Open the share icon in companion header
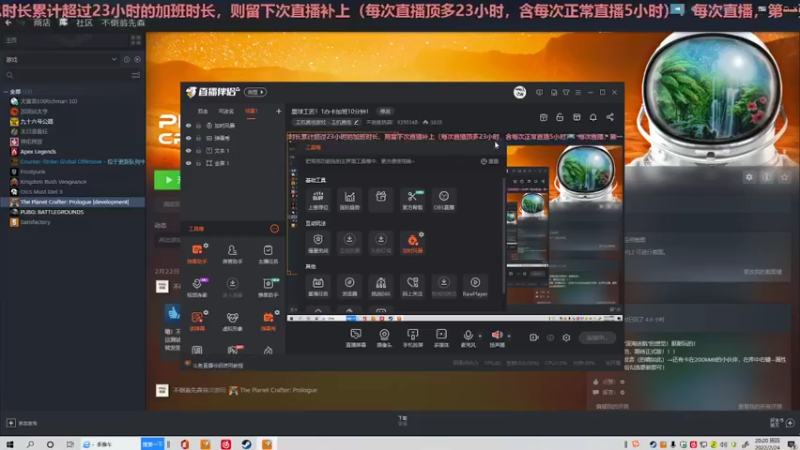 click(610, 117)
